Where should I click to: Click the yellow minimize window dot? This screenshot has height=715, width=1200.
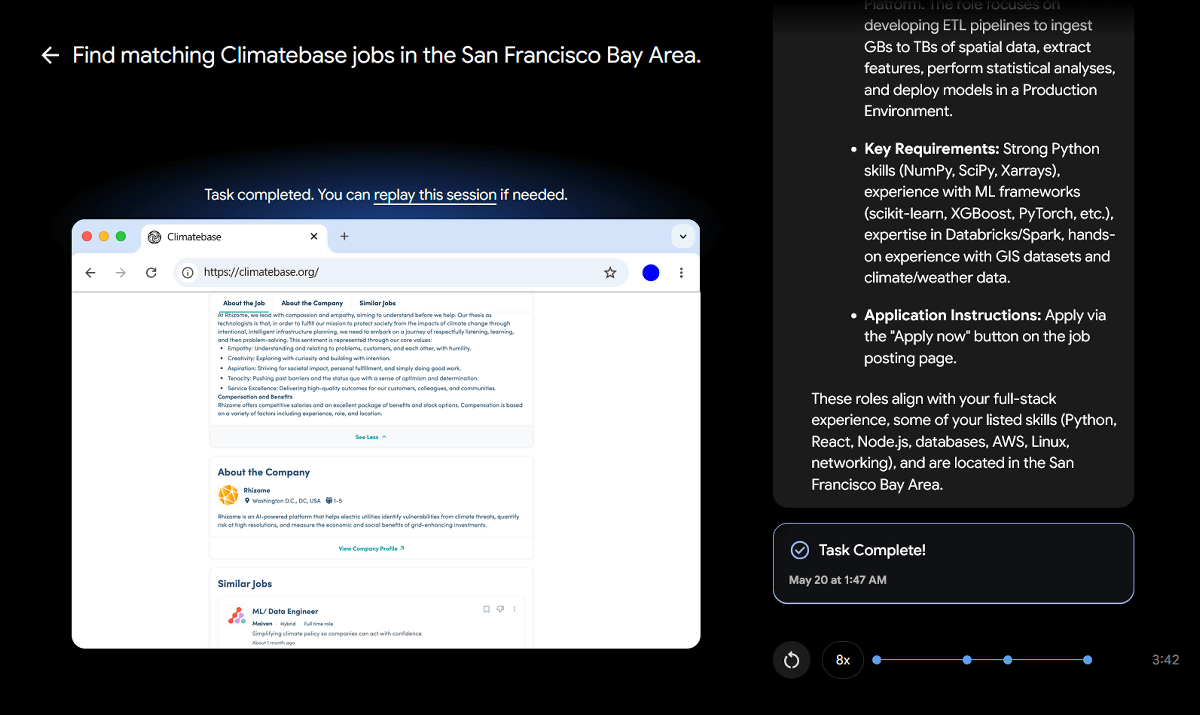click(104, 236)
